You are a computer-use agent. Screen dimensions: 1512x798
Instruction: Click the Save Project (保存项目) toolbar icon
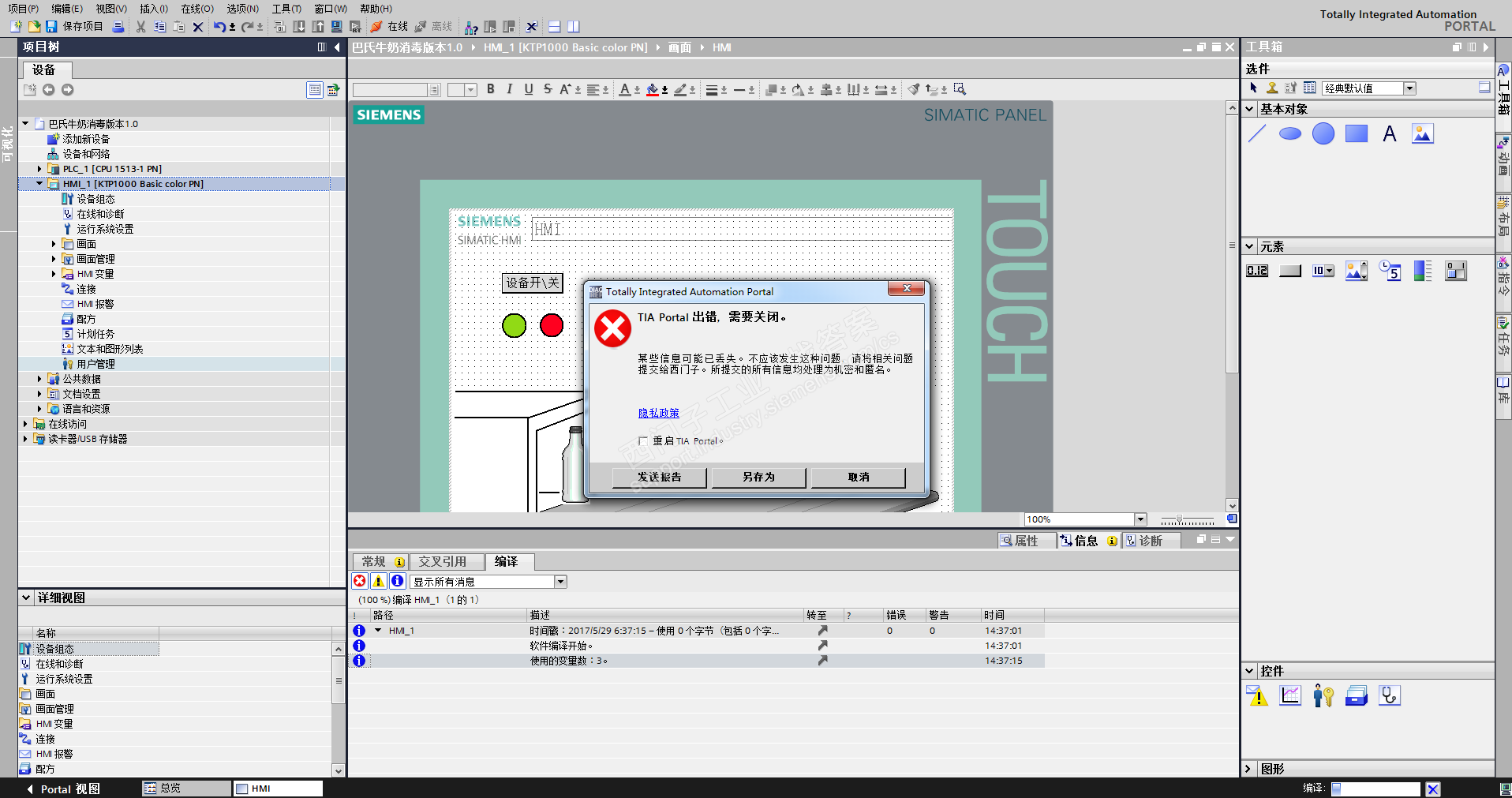[51, 27]
